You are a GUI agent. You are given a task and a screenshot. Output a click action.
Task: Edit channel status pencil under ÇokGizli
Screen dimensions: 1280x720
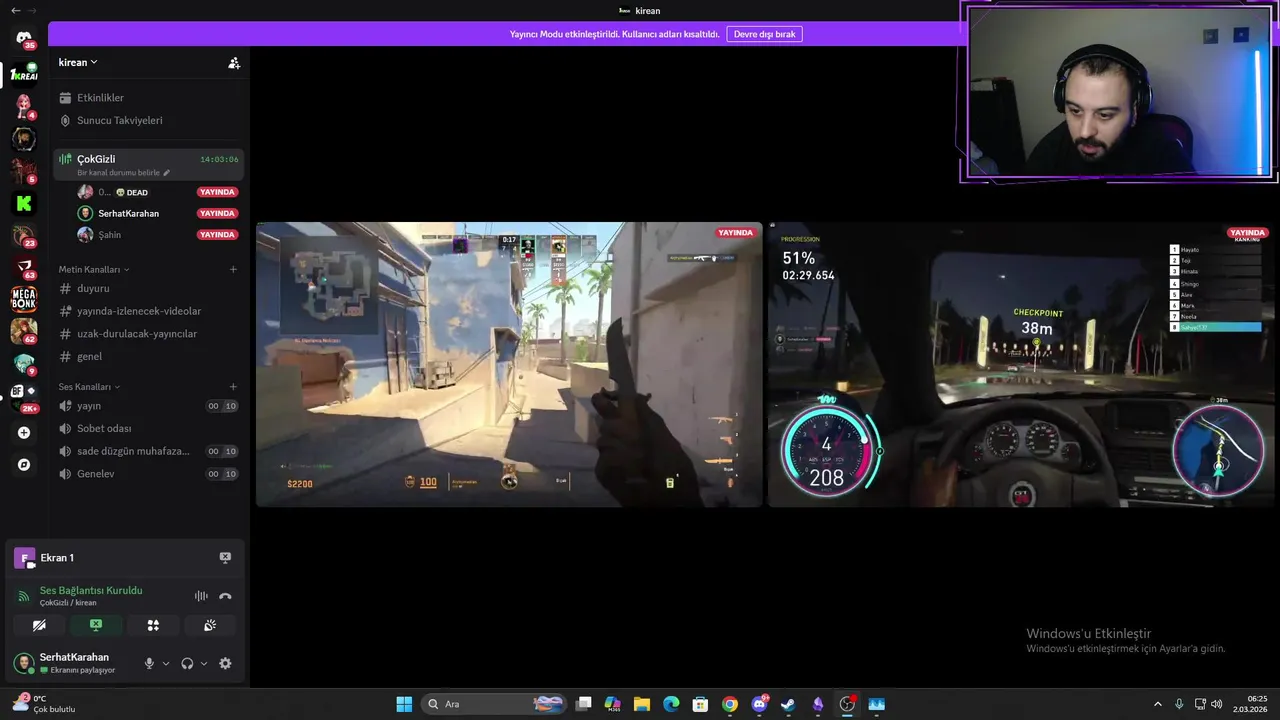[x=167, y=173]
